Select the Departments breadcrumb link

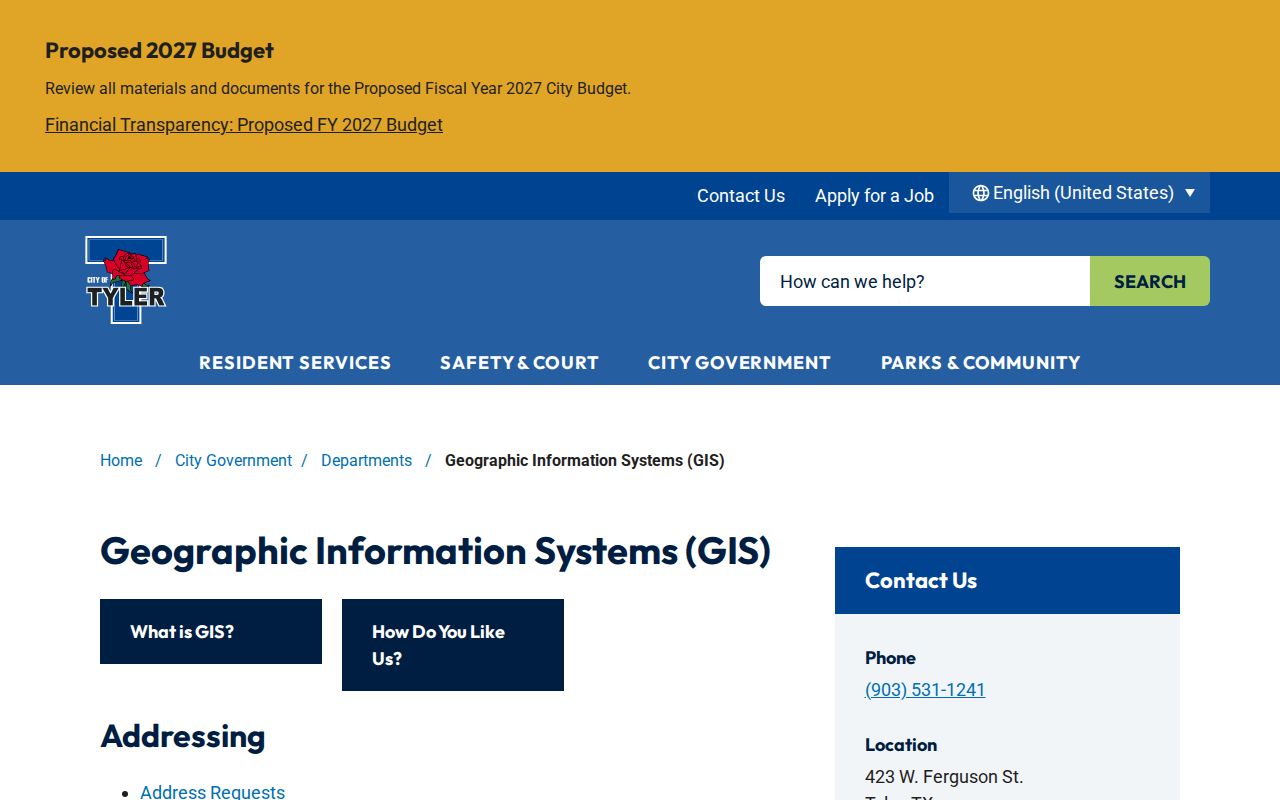point(366,461)
